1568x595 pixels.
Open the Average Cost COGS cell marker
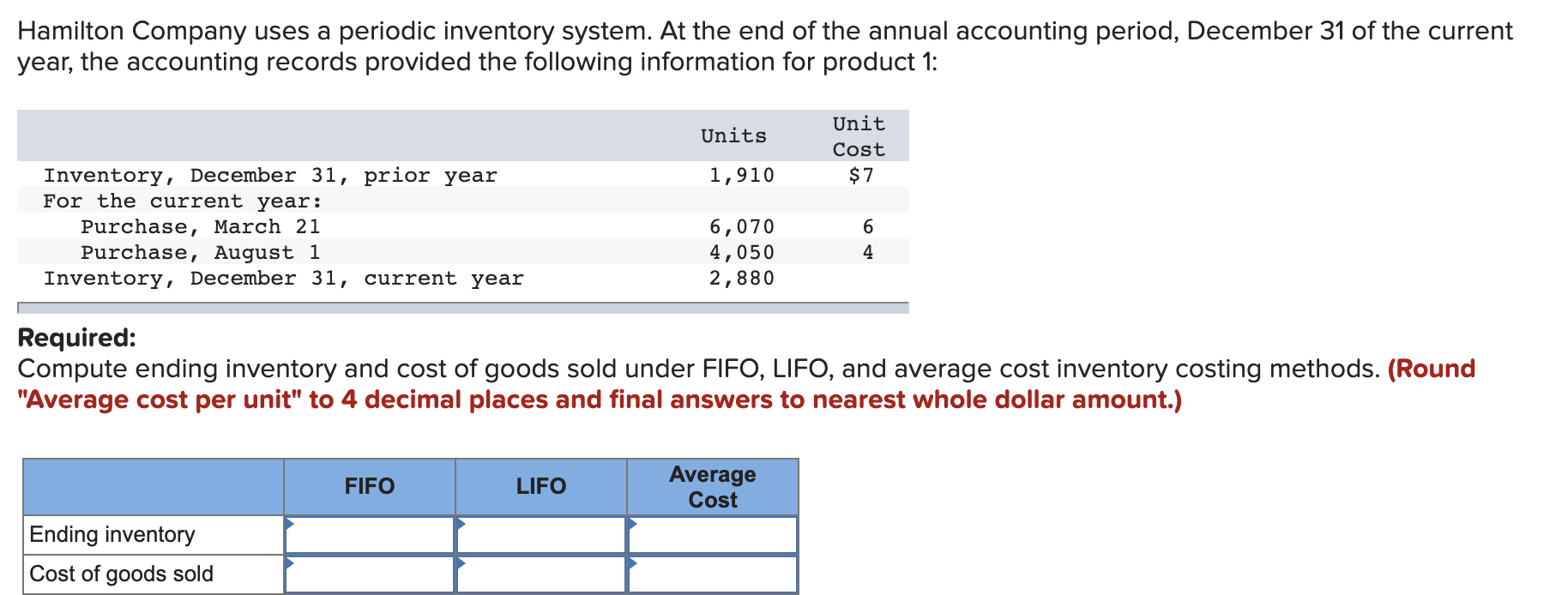click(633, 563)
